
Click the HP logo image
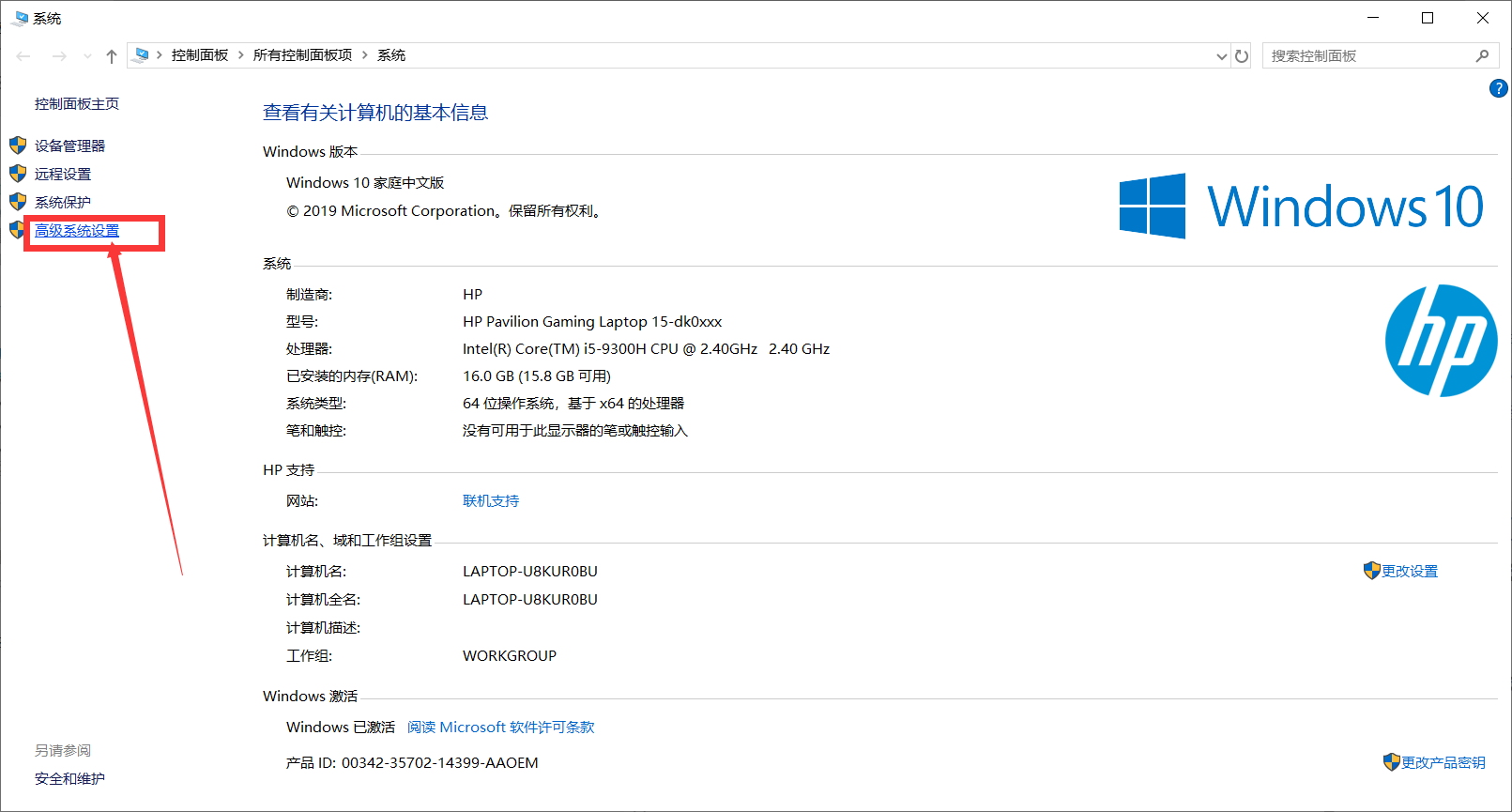pyautogui.click(x=1441, y=341)
